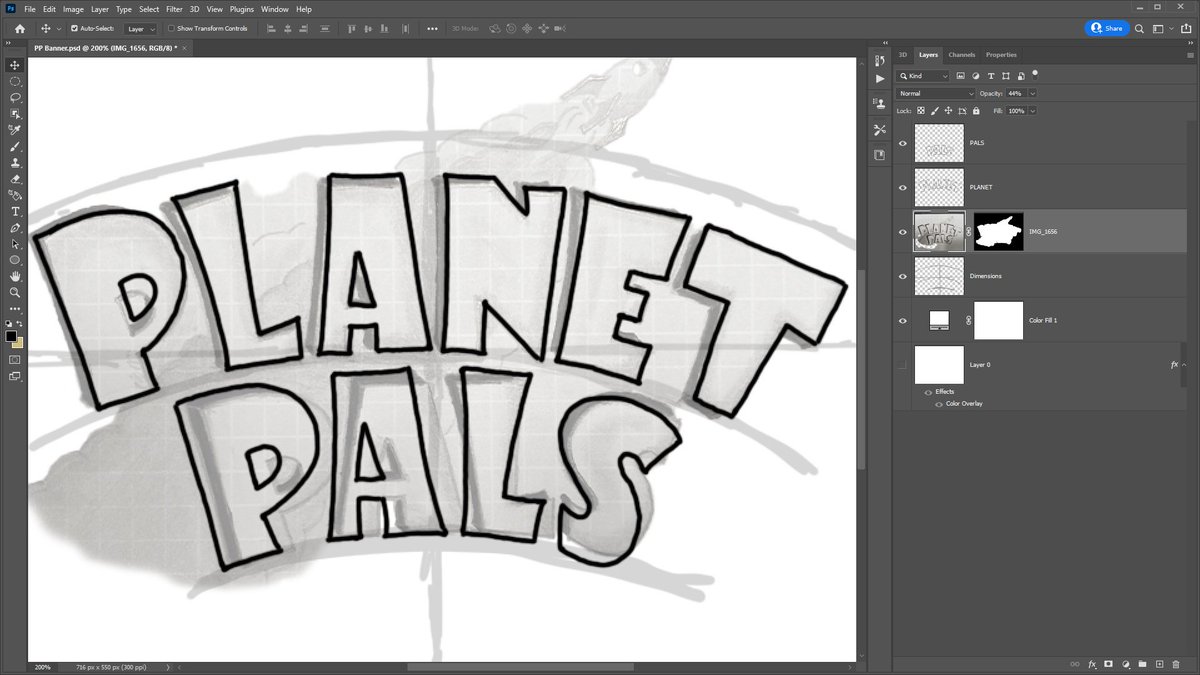Viewport: 1200px width, 675px height.
Task: Click the Home icon in options bar
Action: [20, 29]
